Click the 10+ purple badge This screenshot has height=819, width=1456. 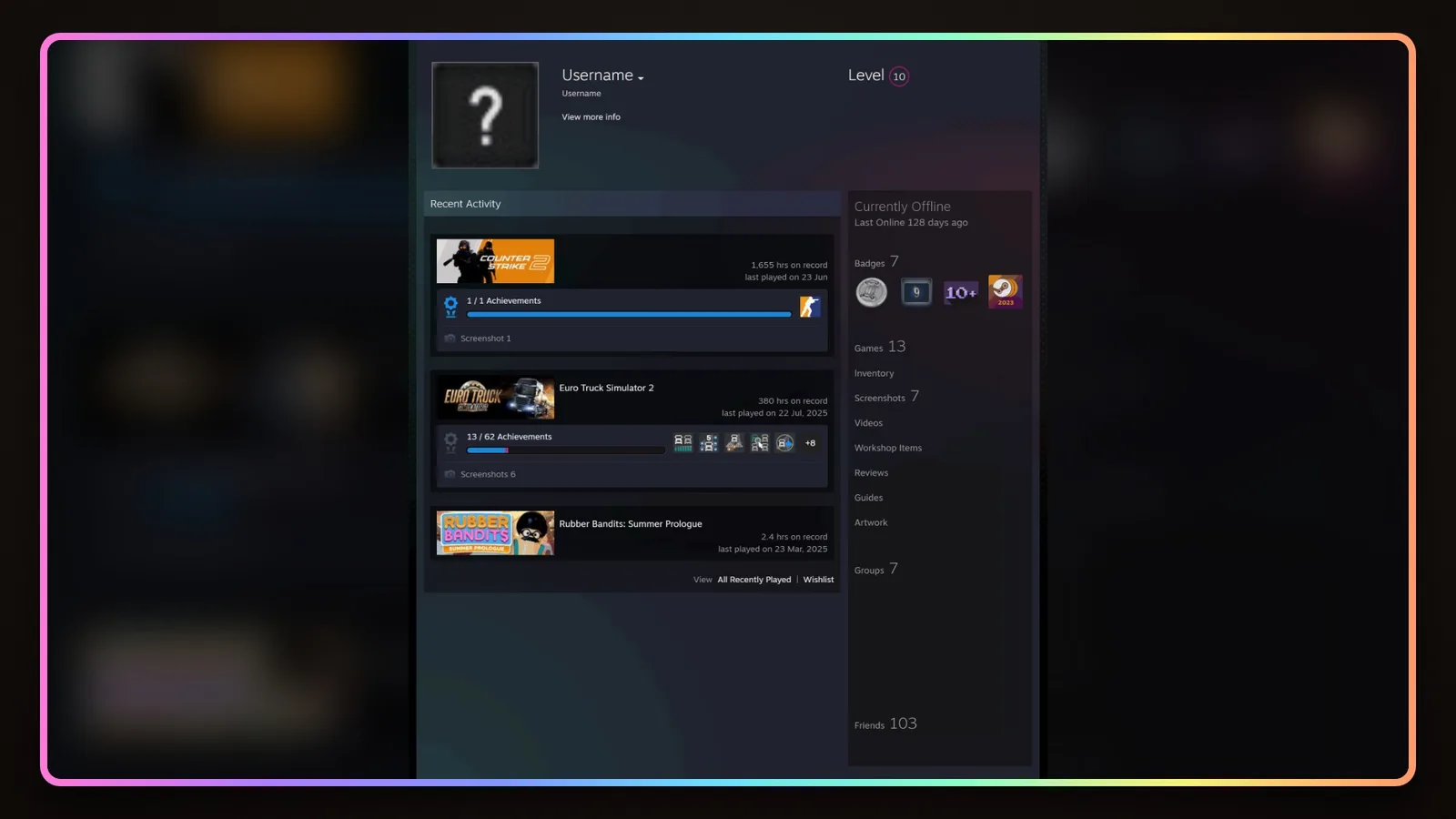(961, 292)
